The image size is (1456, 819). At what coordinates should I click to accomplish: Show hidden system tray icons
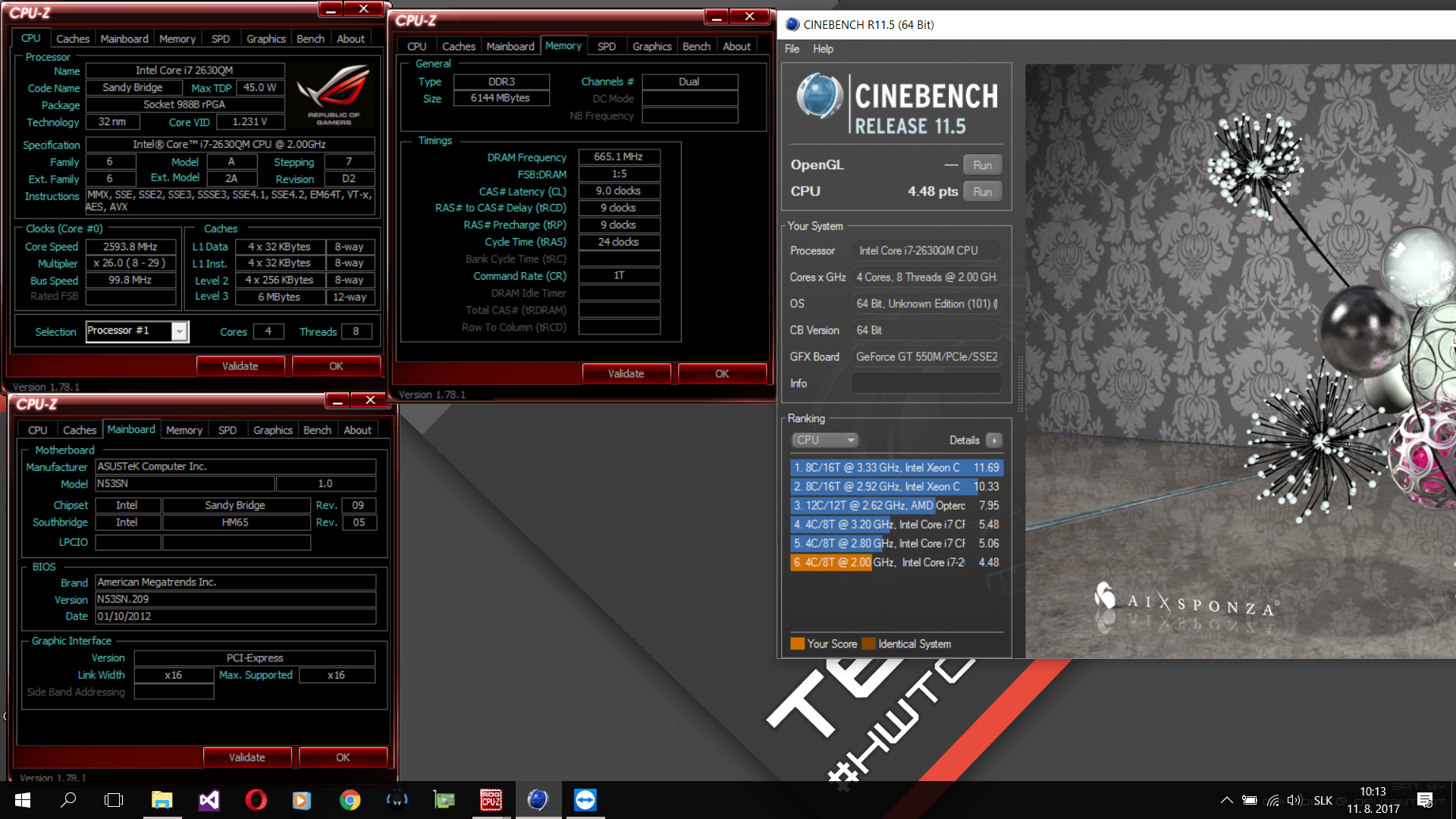pos(1226,800)
